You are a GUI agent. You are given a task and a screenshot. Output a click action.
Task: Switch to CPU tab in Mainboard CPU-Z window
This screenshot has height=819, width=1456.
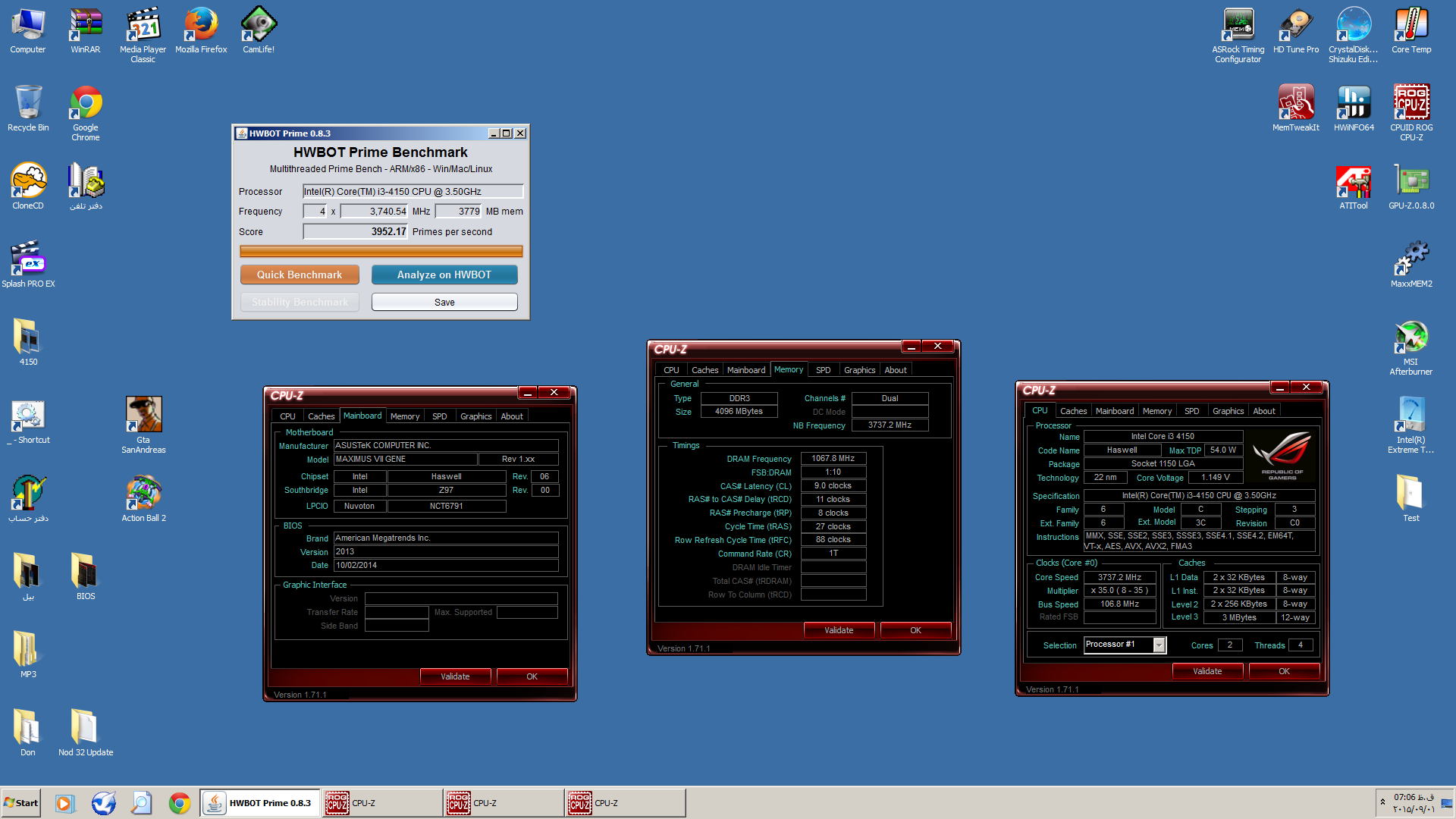[287, 416]
